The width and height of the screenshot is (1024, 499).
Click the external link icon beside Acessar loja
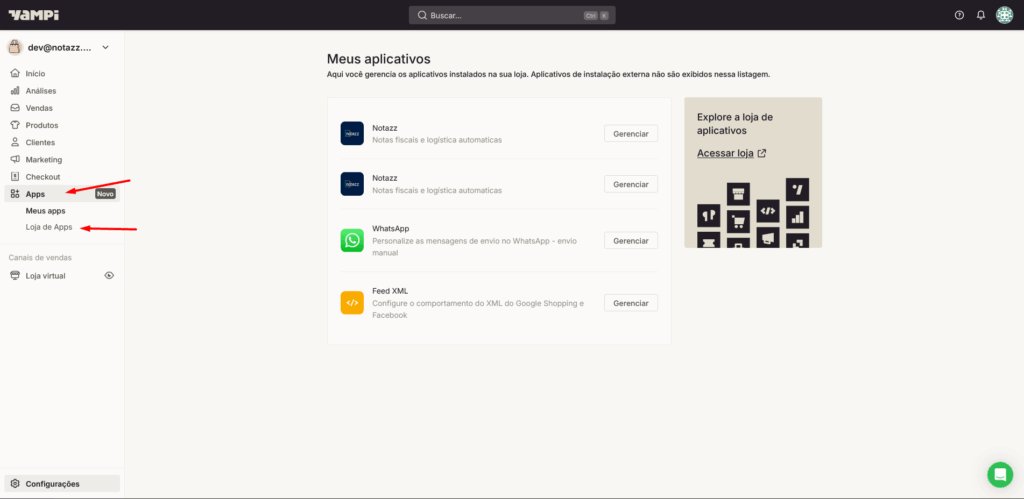coord(761,153)
